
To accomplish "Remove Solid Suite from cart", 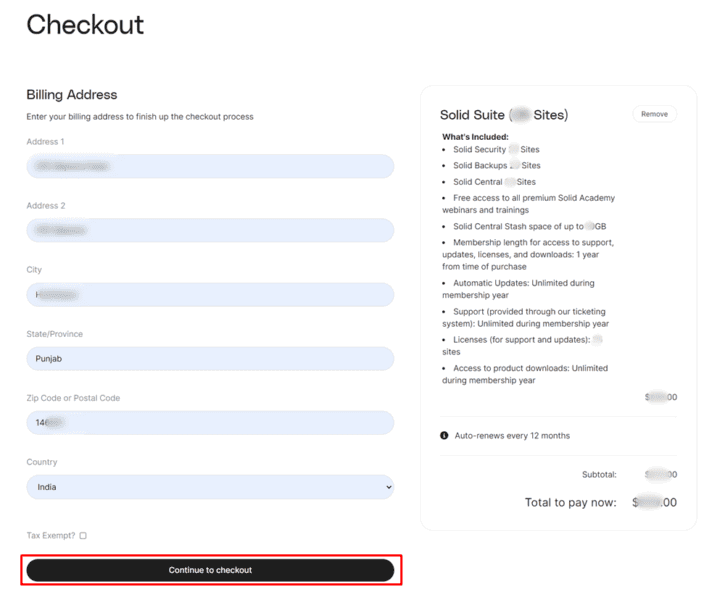I will 654,114.
